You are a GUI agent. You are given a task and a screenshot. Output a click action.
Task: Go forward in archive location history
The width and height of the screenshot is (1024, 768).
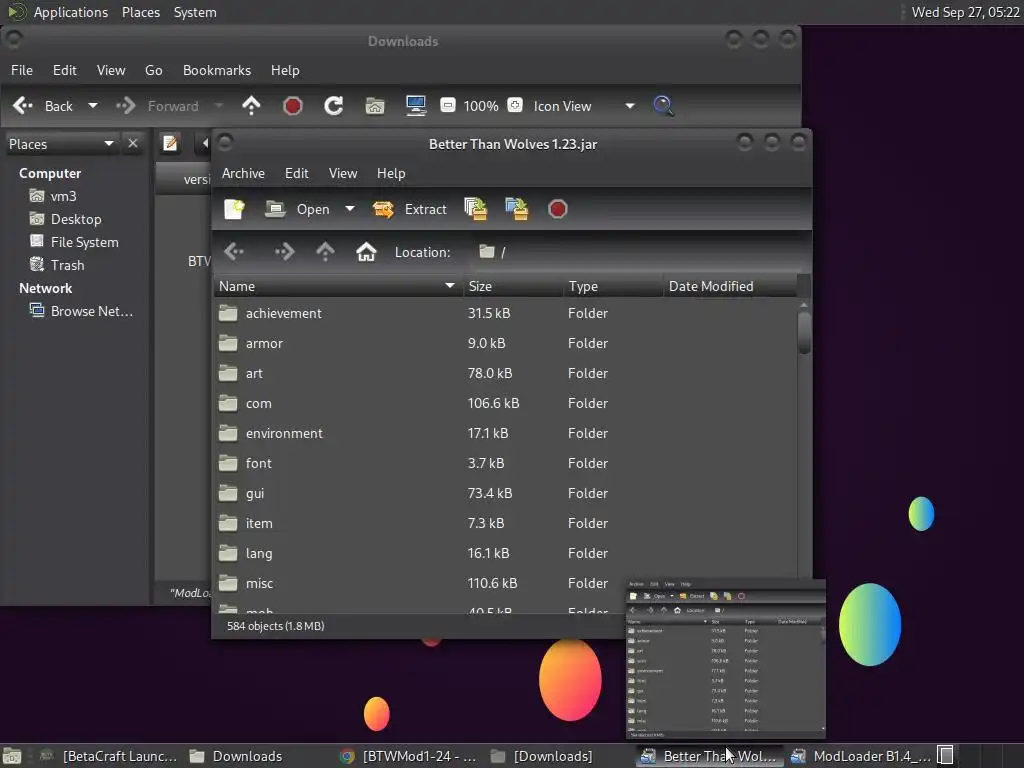285,251
